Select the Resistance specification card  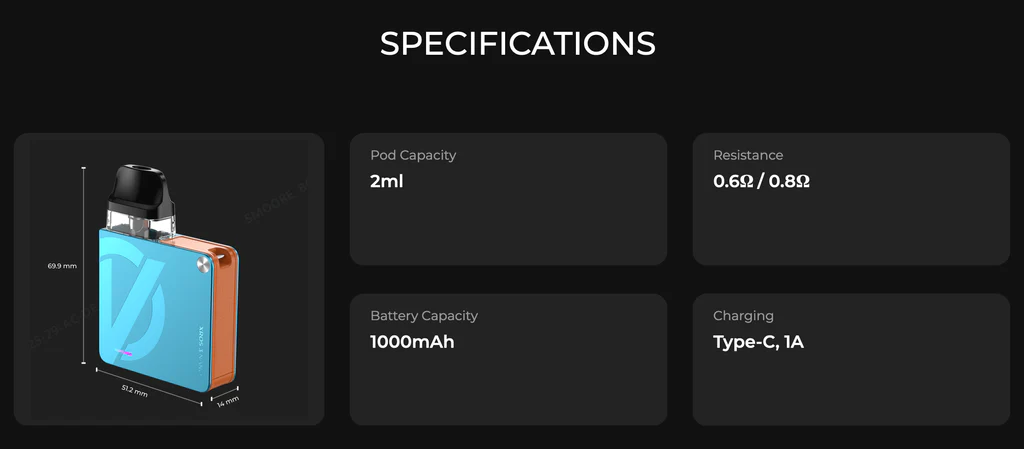(x=851, y=199)
